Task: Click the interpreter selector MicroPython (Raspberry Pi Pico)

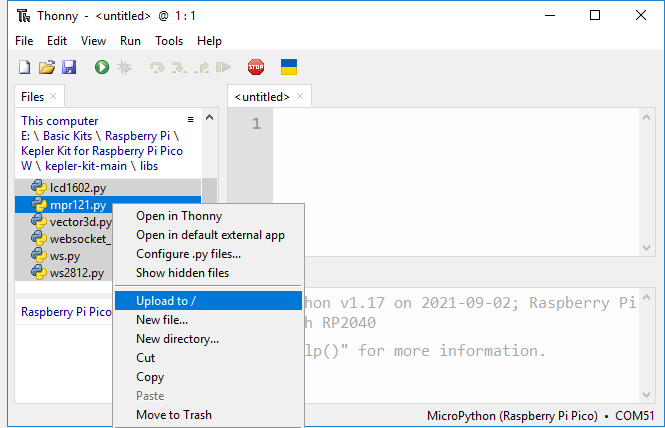Action: 512,416
